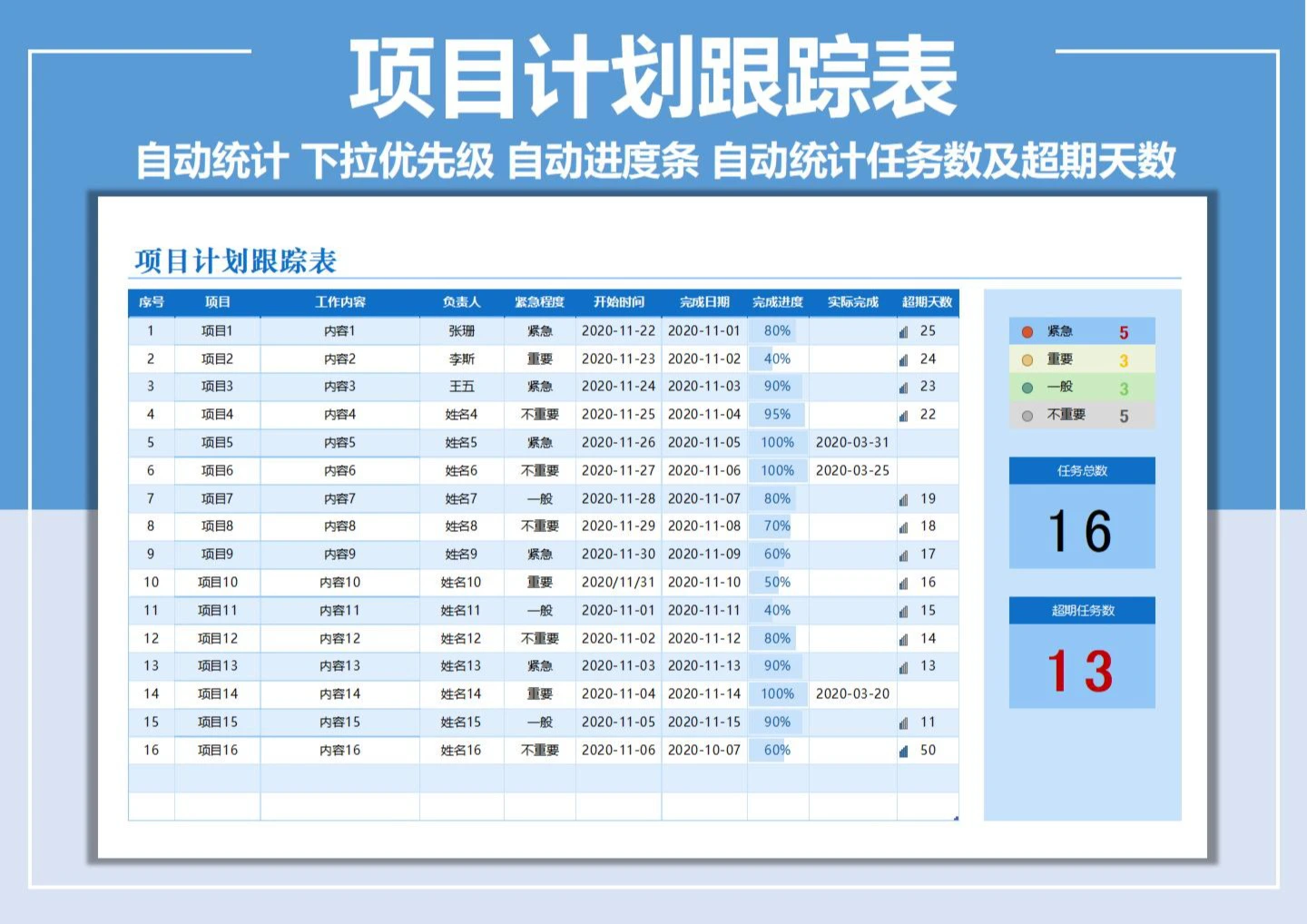The height and width of the screenshot is (924, 1307).
Task: Click the bar icon next to overdue 50
Action: pos(903,752)
